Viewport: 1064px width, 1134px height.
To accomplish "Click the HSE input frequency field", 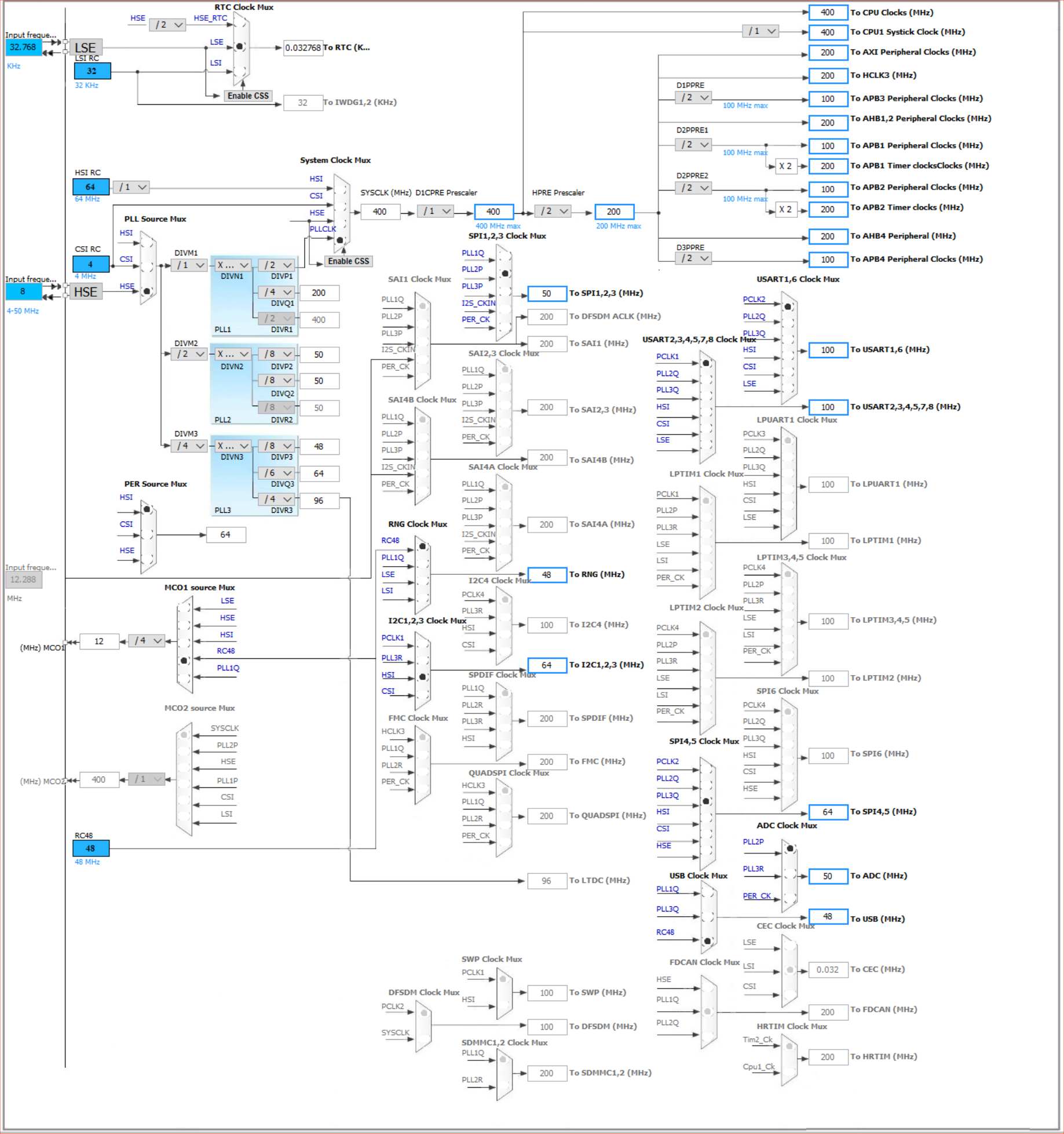I will tap(23, 291).
